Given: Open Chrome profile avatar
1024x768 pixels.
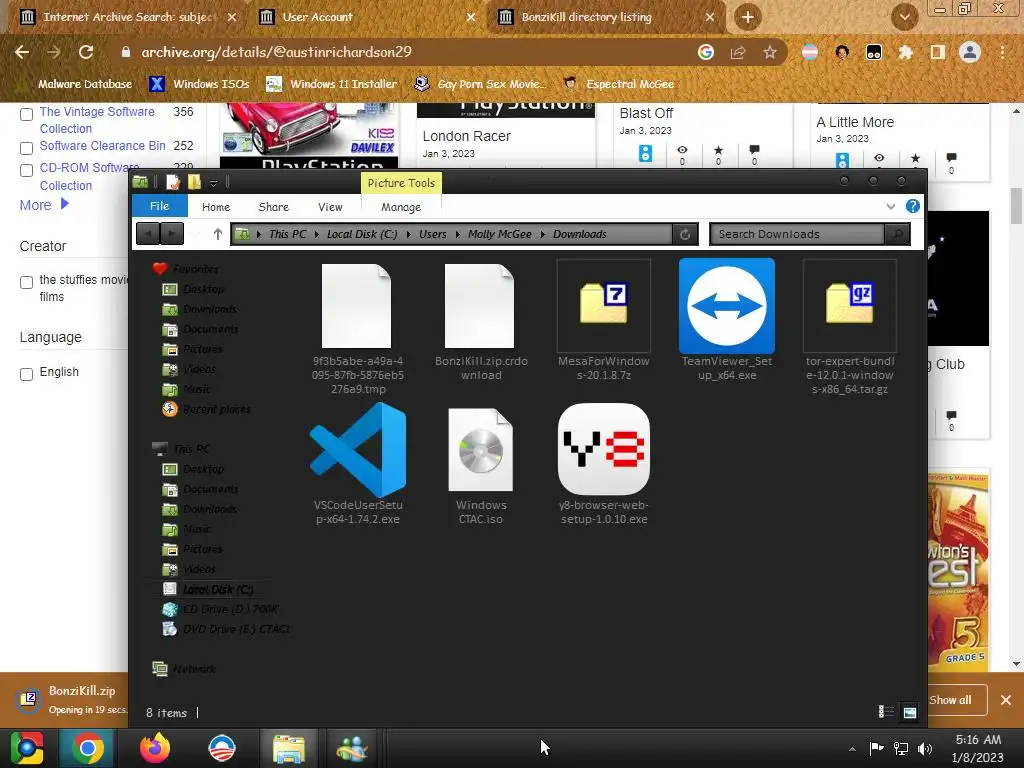Looking at the screenshot, I should (x=970, y=52).
